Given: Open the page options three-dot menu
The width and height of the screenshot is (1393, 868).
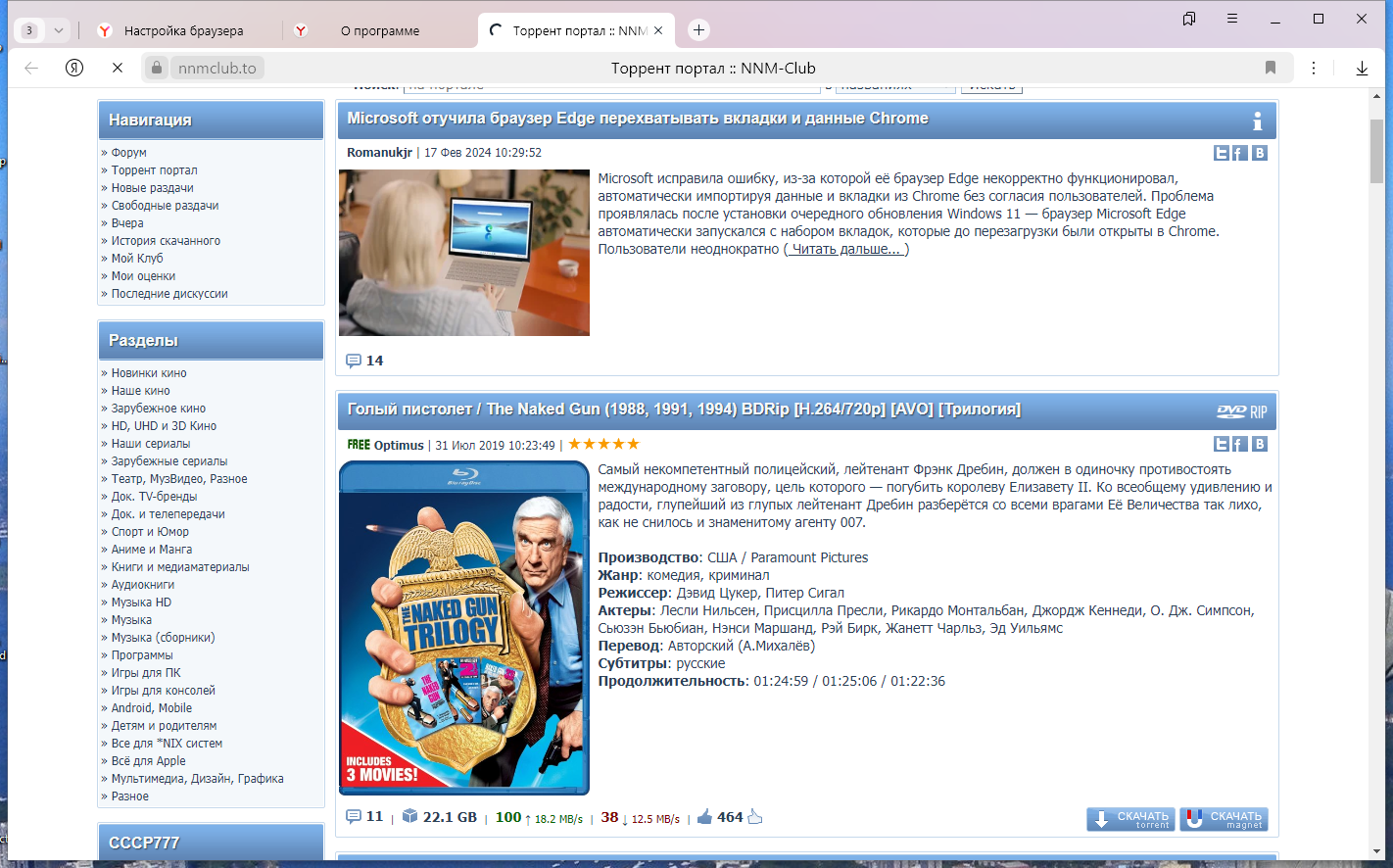Looking at the screenshot, I should [1314, 68].
